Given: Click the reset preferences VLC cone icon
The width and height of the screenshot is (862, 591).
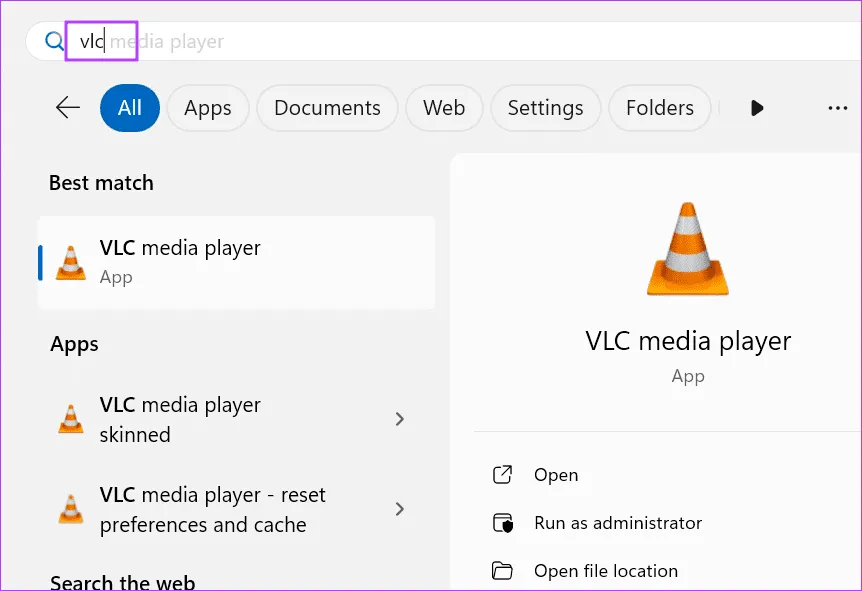Looking at the screenshot, I should [x=71, y=509].
